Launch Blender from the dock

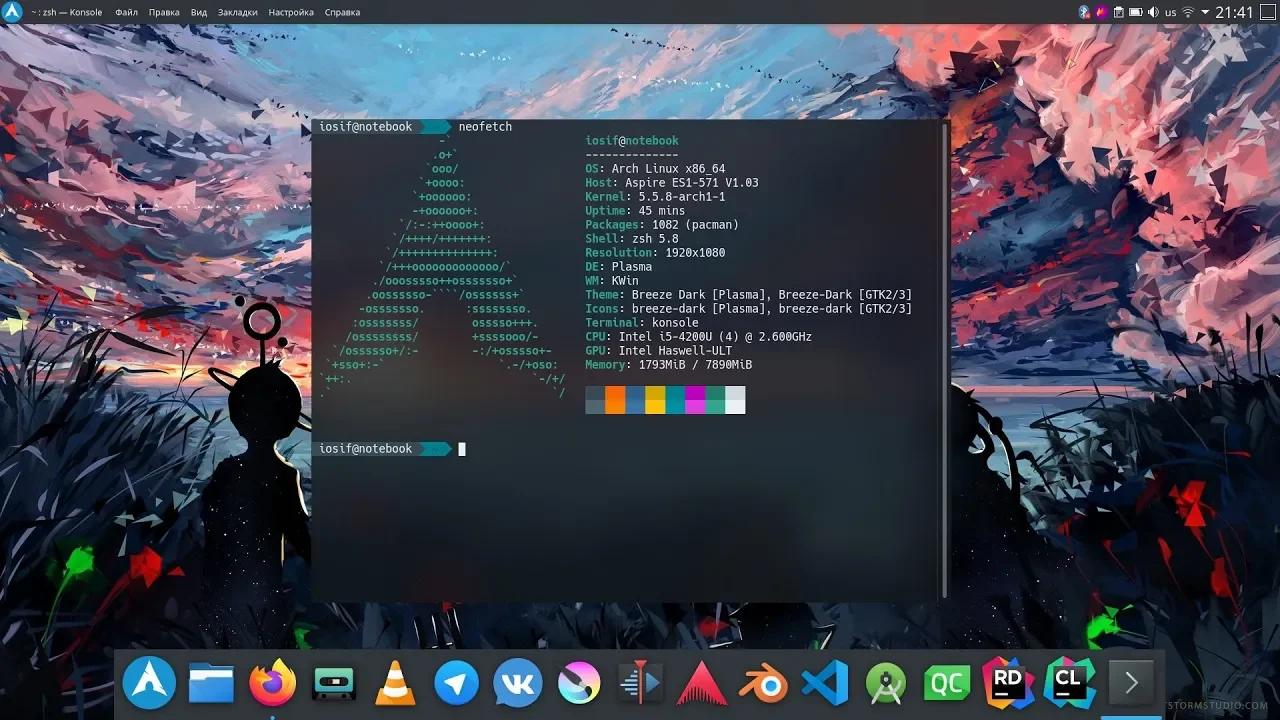762,683
